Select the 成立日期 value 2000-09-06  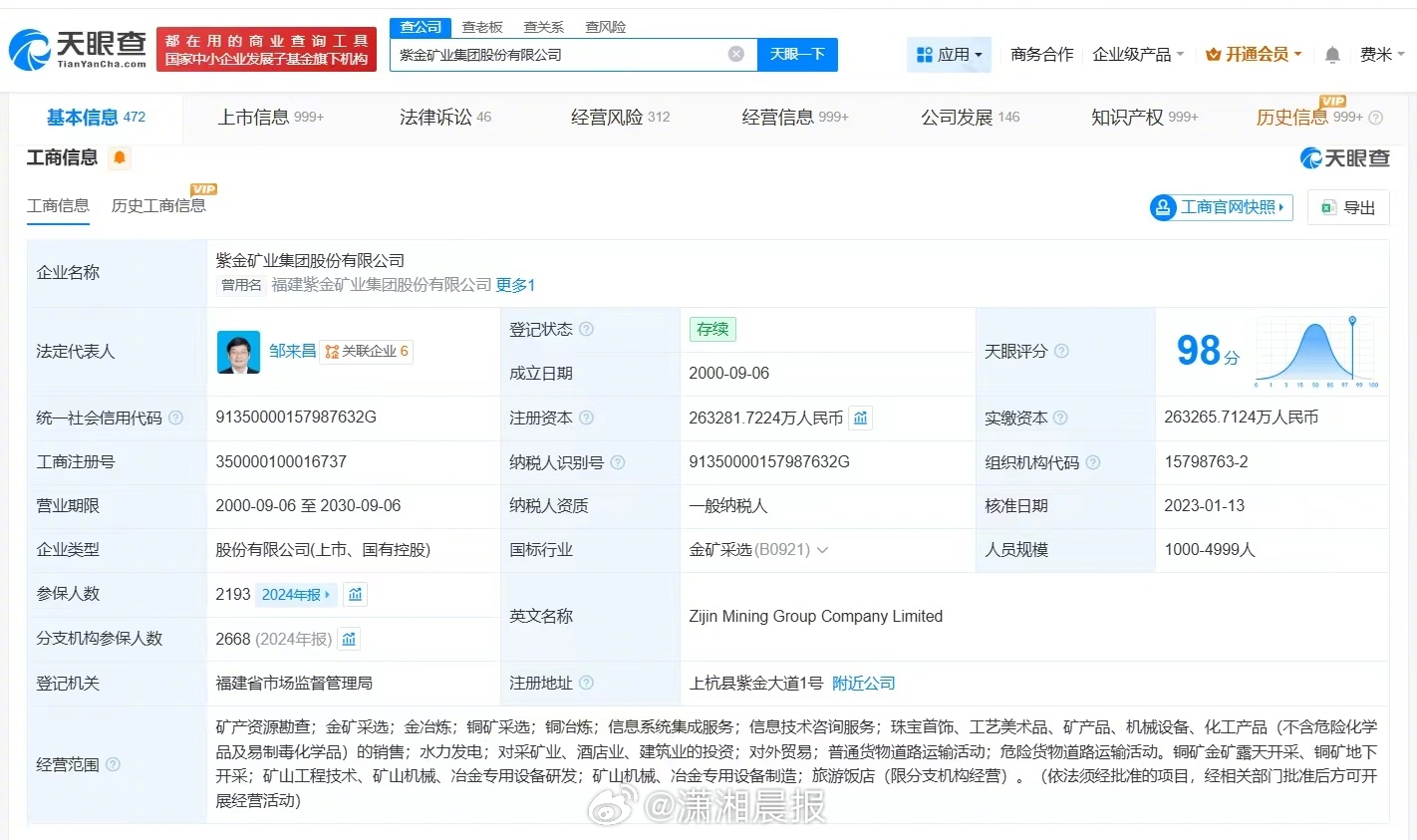point(729,373)
